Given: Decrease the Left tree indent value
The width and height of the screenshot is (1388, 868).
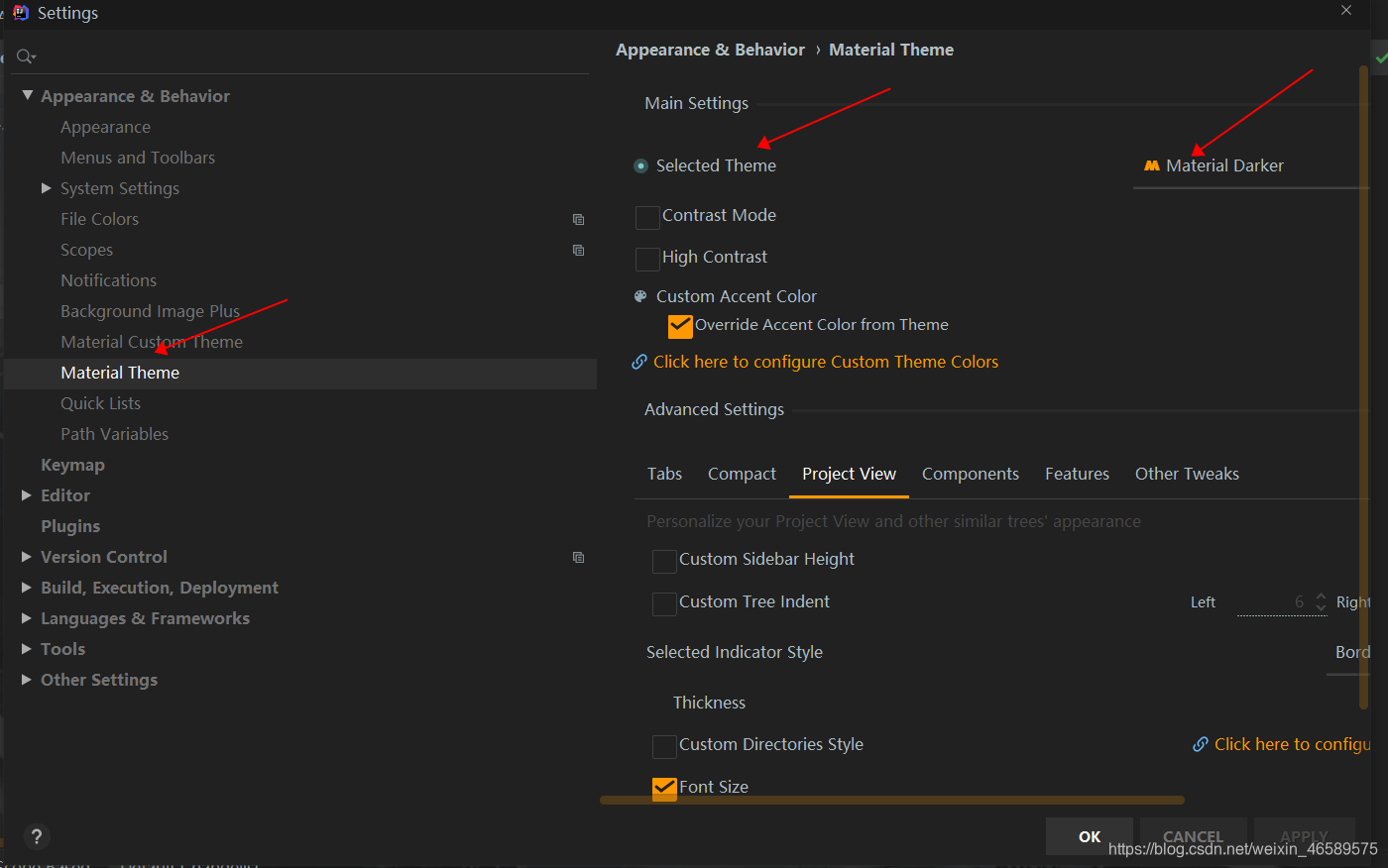Looking at the screenshot, I should point(1321,607).
